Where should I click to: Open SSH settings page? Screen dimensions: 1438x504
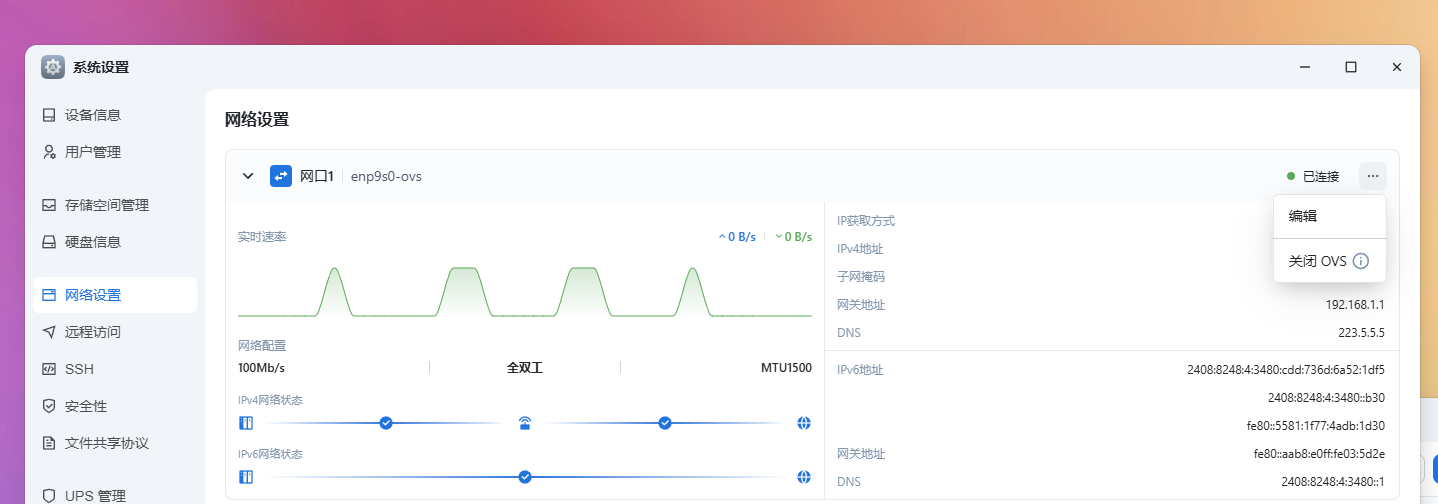pyautogui.click(x=79, y=369)
